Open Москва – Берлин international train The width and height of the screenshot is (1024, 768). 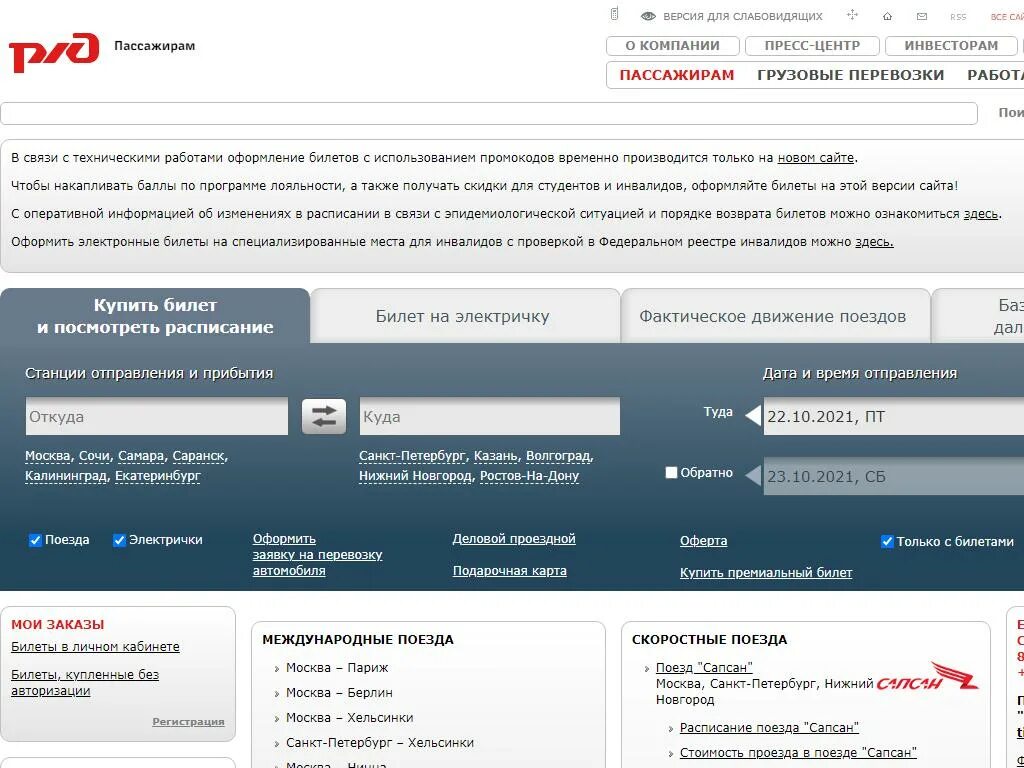[x=339, y=692]
